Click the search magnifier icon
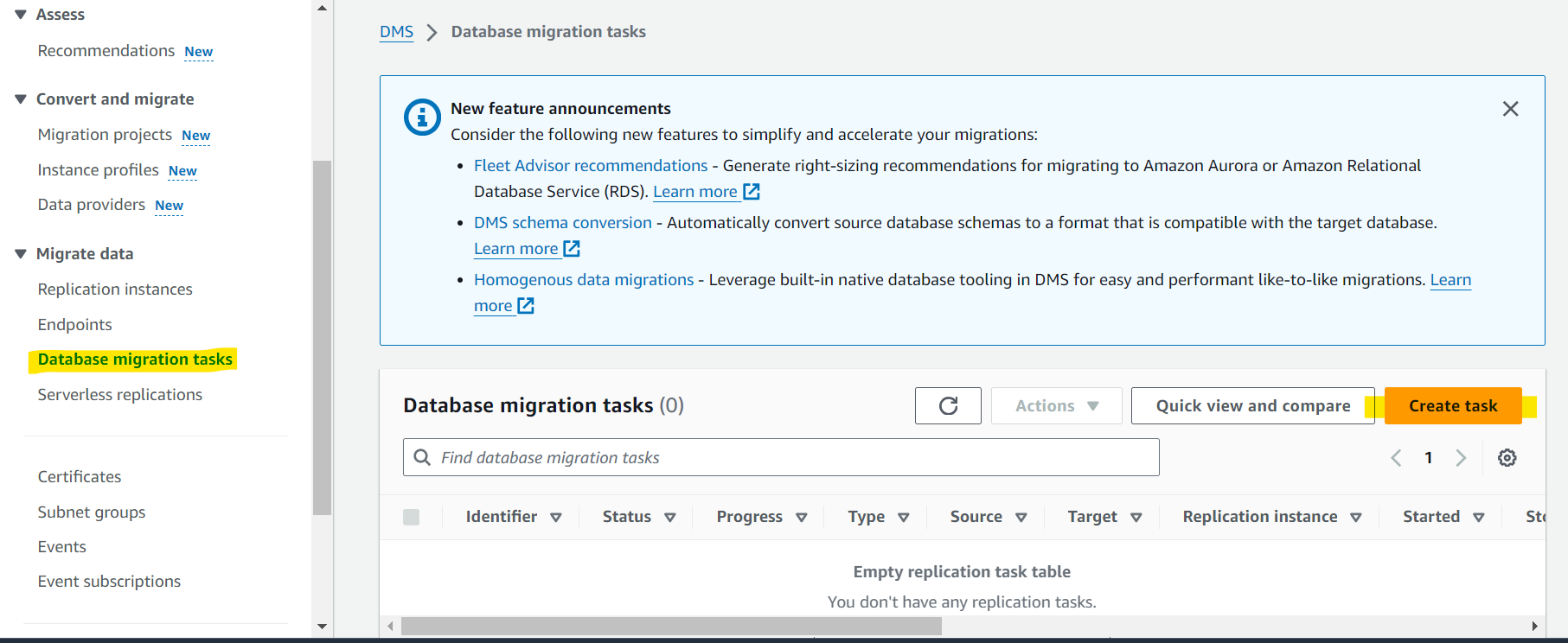 click(x=422, y=457)
